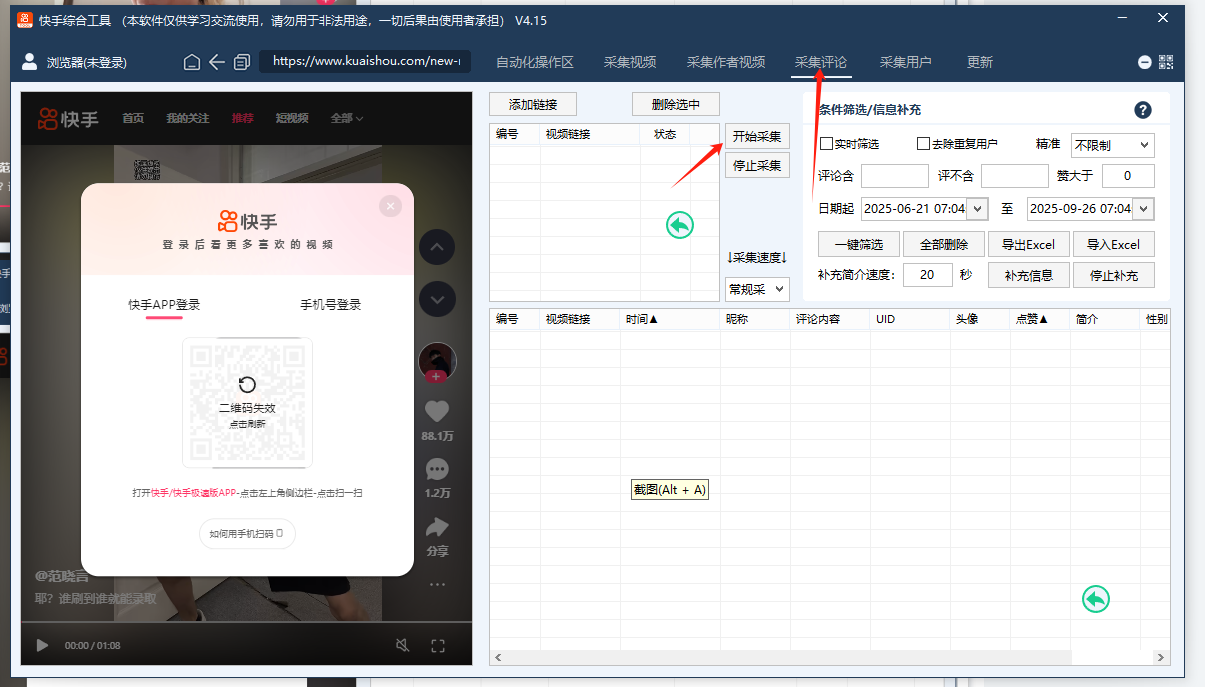The height and width of the screenshot is (687, 1205).
Task: Unmute the video with the speaker icon
Action: pos(403,645)
